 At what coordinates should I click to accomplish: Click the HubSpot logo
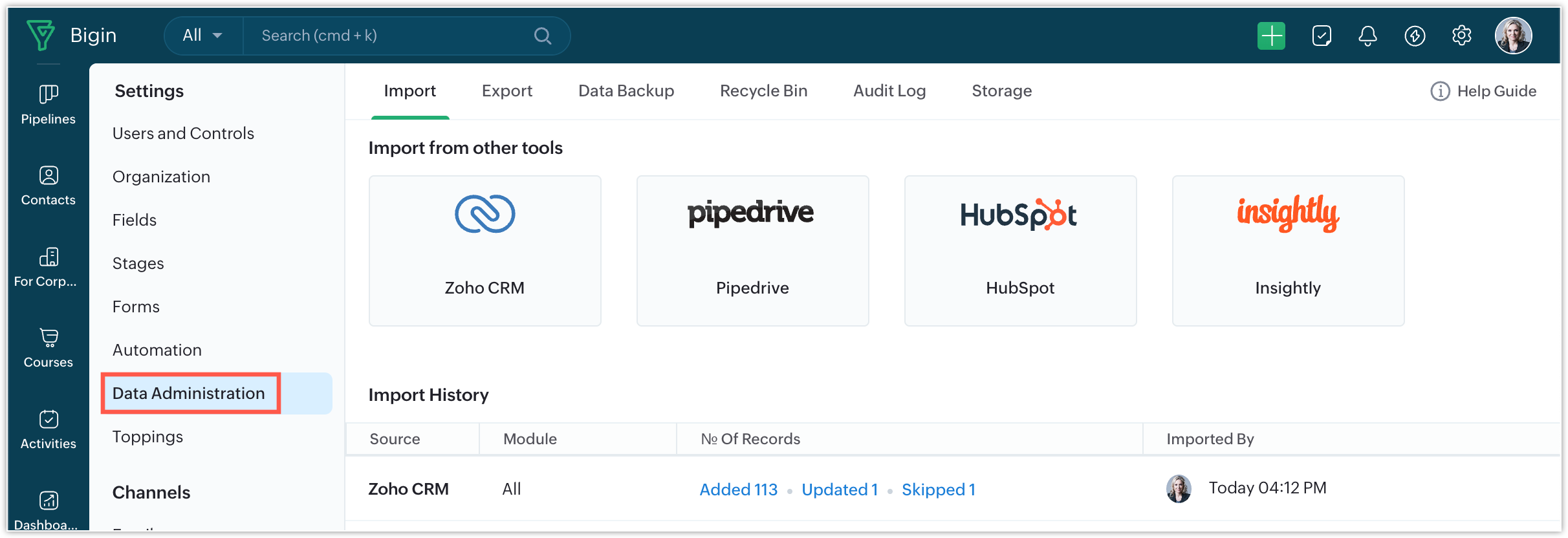tap(1019, 214)
